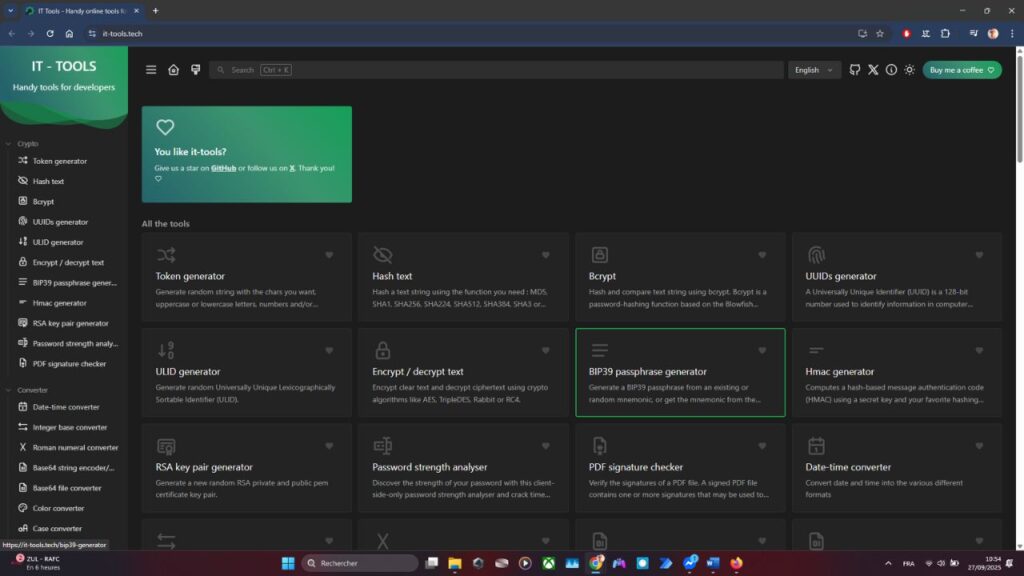Follow the GitHub link in banner
The width and height of the screenshot is (1024, 576).
[223, 168]
